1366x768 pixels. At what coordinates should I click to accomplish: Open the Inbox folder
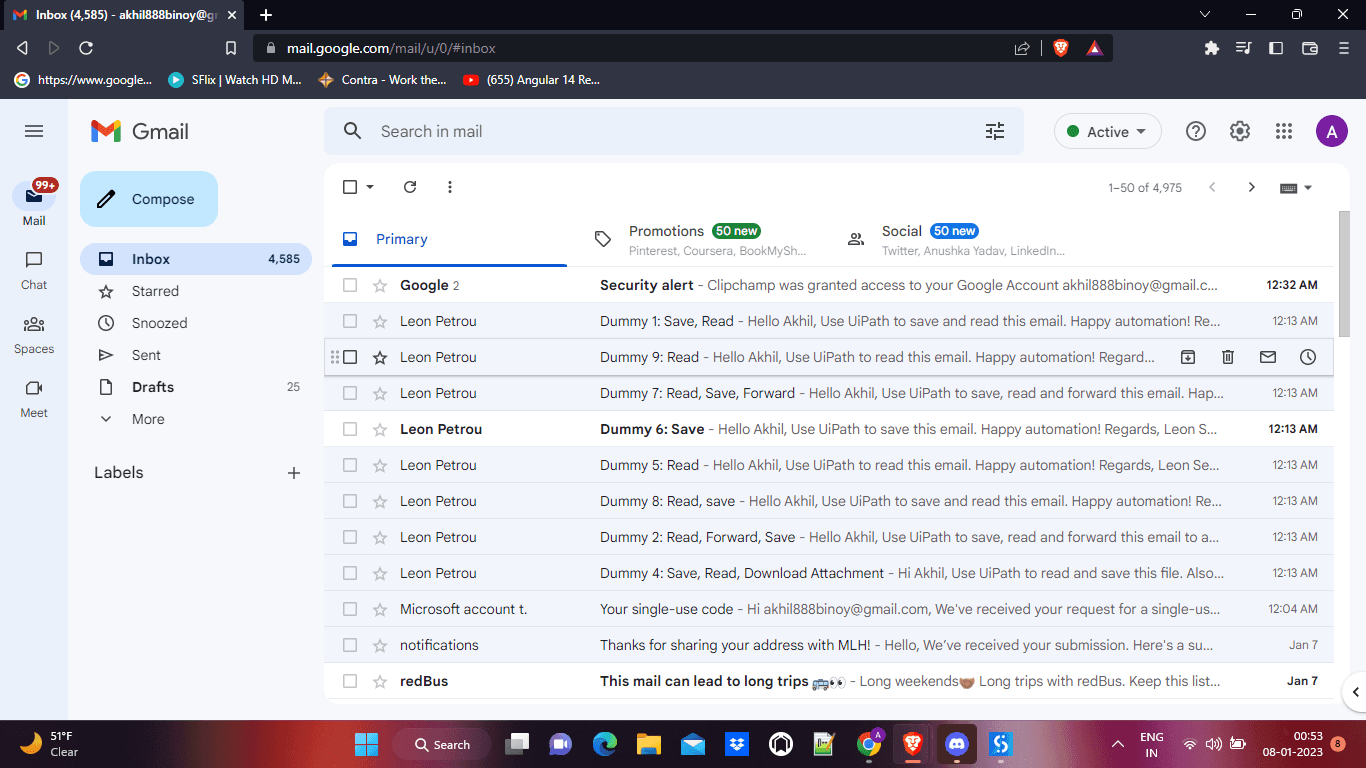pos(196,259)
